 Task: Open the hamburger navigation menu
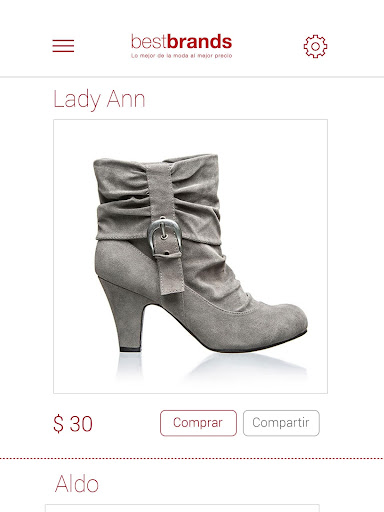coord(63,46)
